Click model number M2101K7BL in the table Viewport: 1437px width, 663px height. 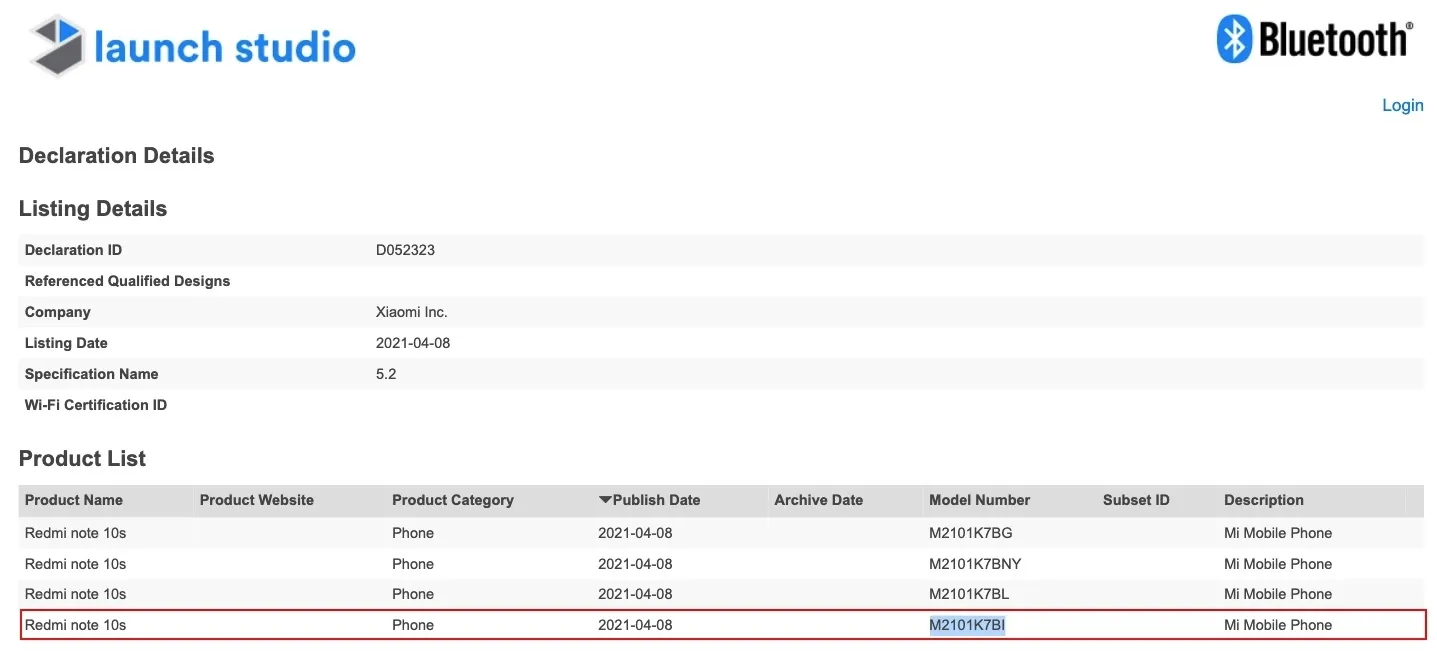click(969, 594)
